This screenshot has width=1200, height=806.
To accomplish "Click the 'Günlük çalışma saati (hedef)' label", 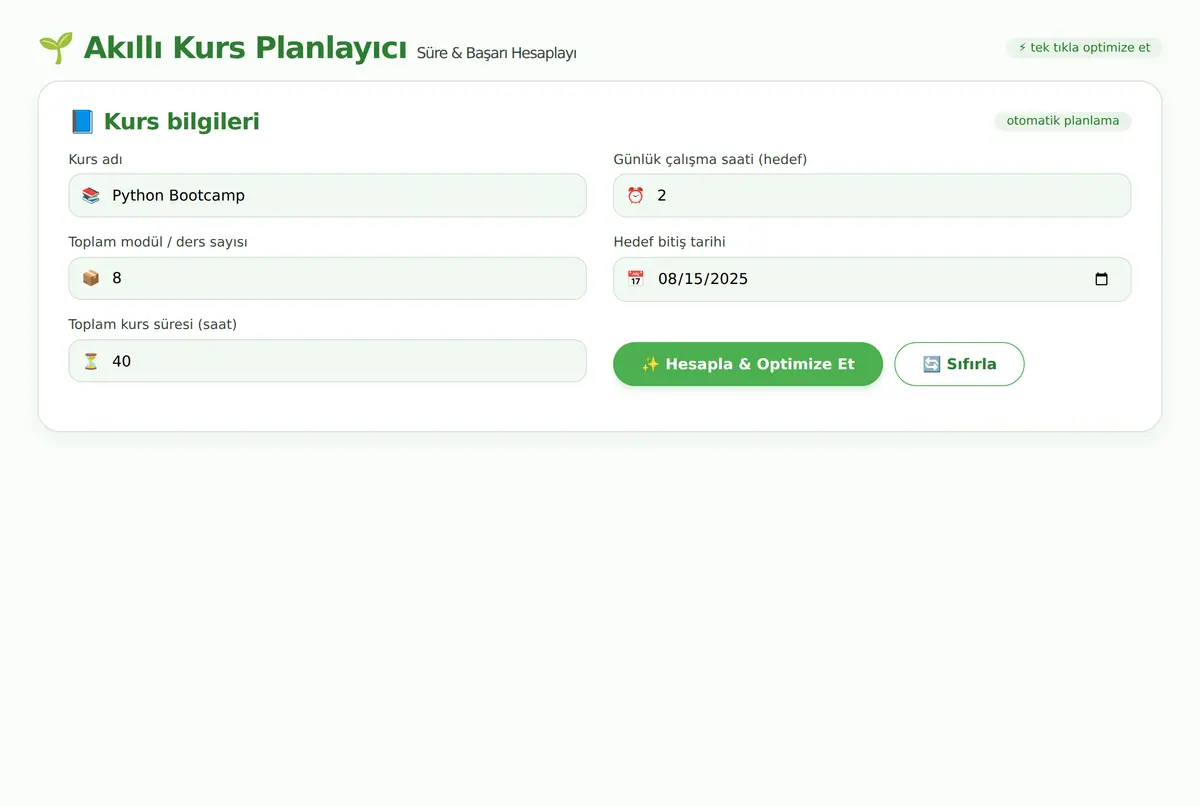I will pos(710,159).
